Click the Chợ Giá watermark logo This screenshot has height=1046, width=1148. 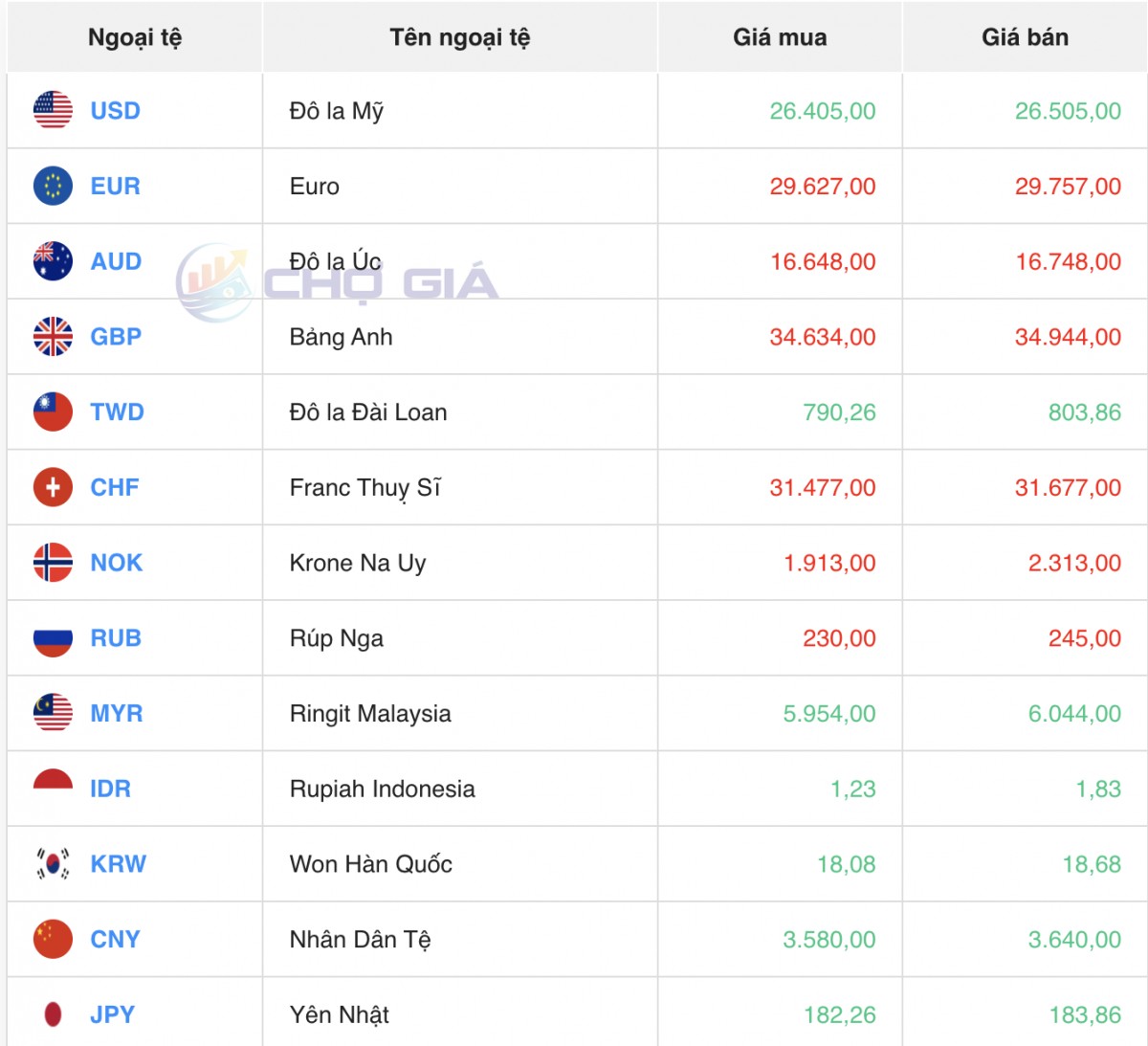click(x=337, y=282)
